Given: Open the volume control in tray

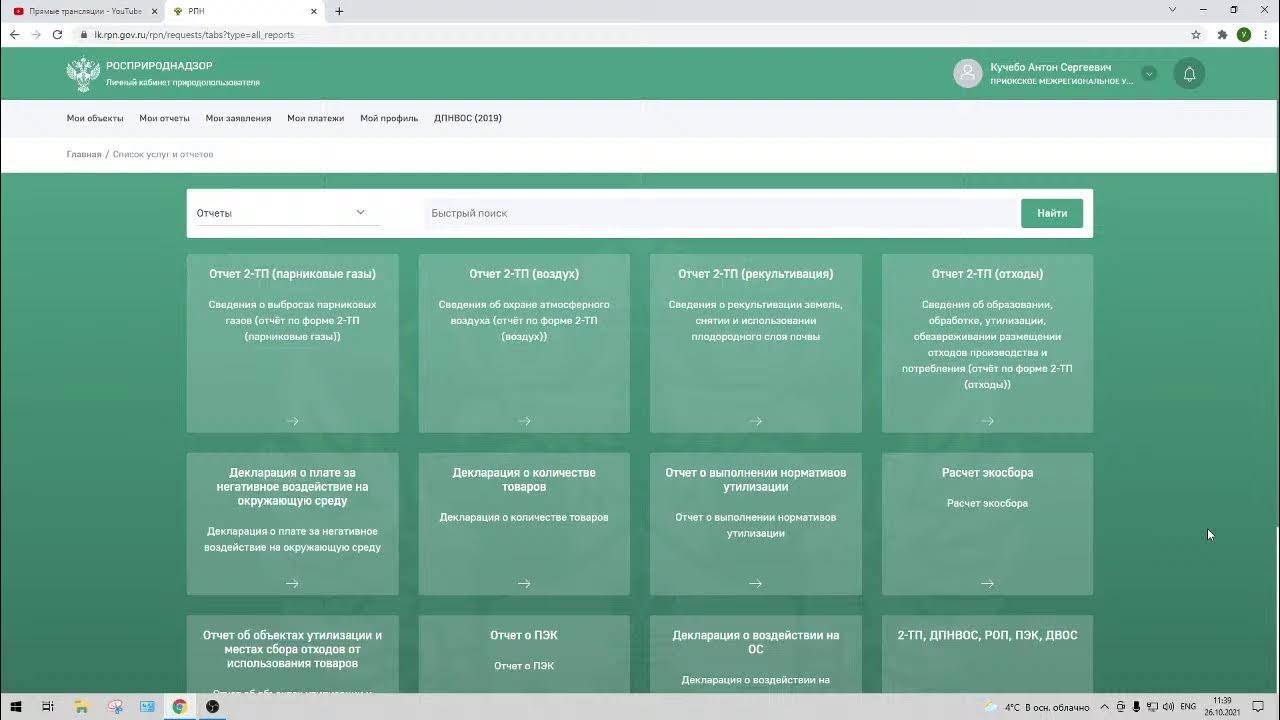Looking at the screenshot, I should (1169, 707).
